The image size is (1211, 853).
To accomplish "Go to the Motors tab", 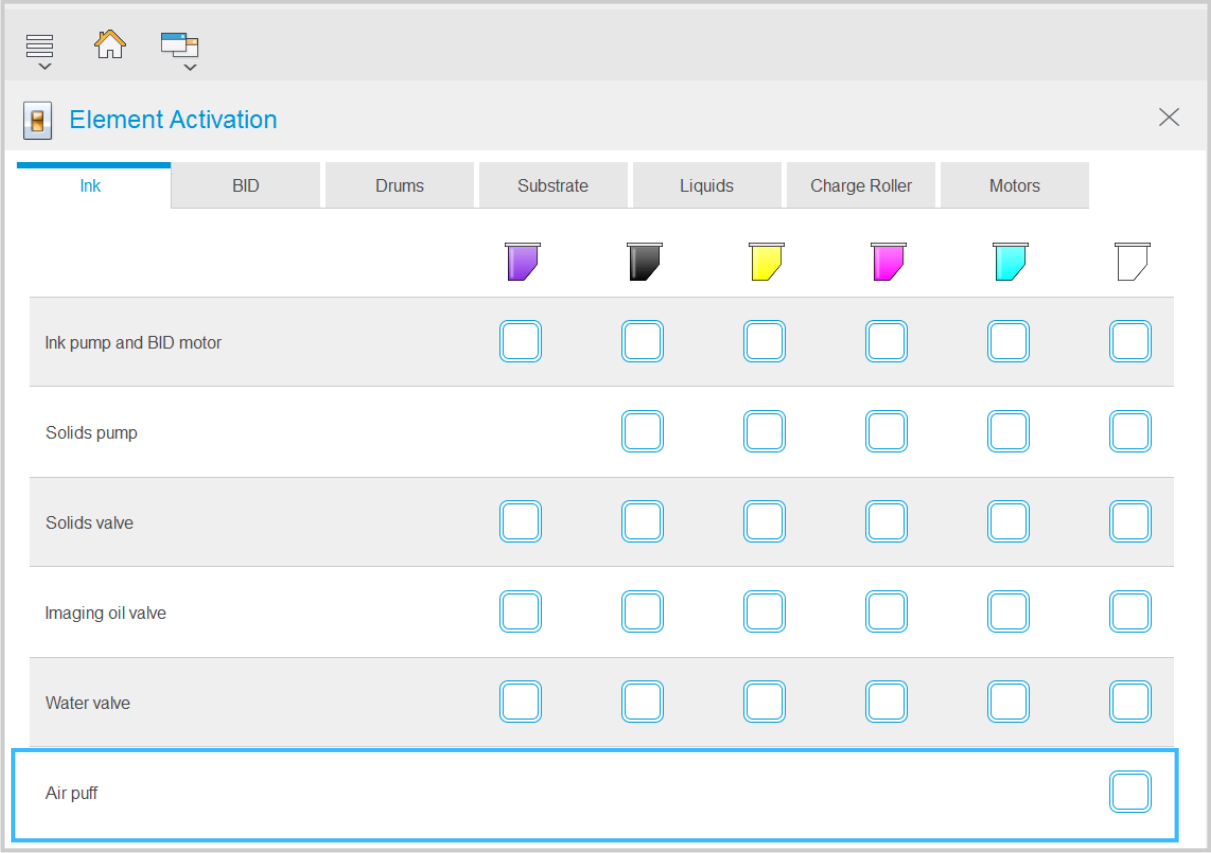I will click(1015, 186).
